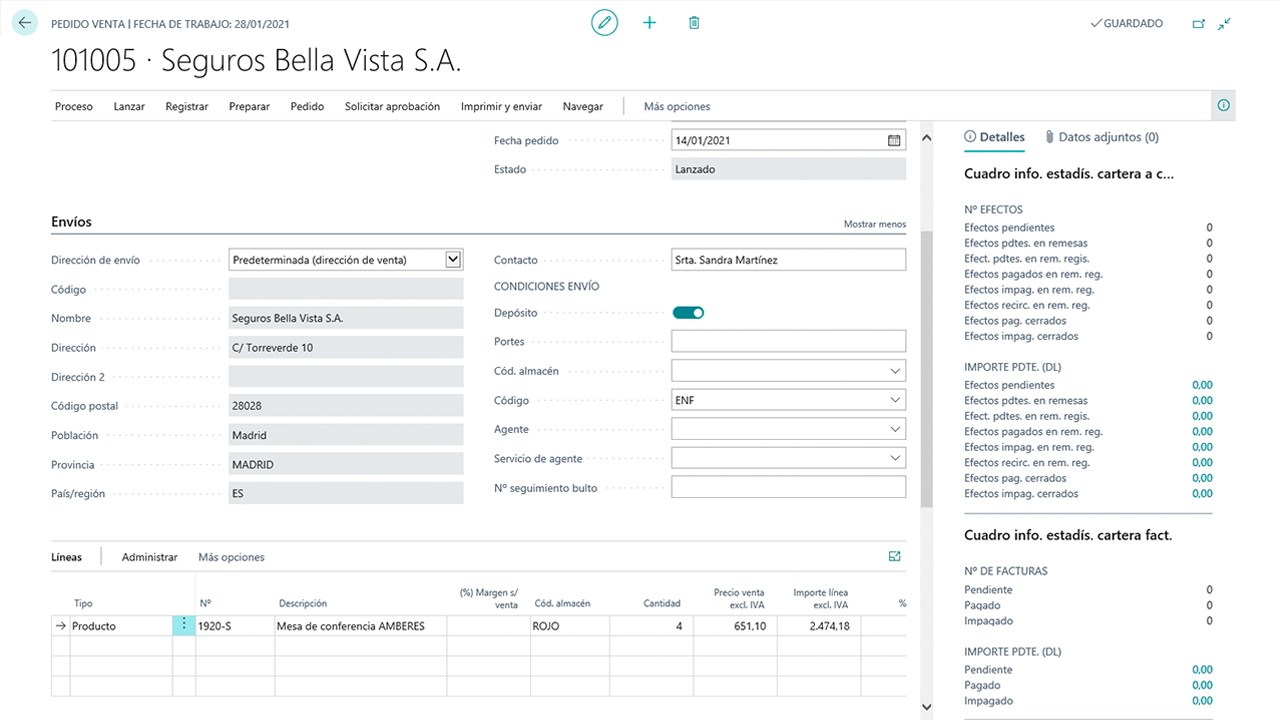The height and width of the screenshot is (720, 1280).
Task: Toggle the Depósito switch
Action: 688,313
